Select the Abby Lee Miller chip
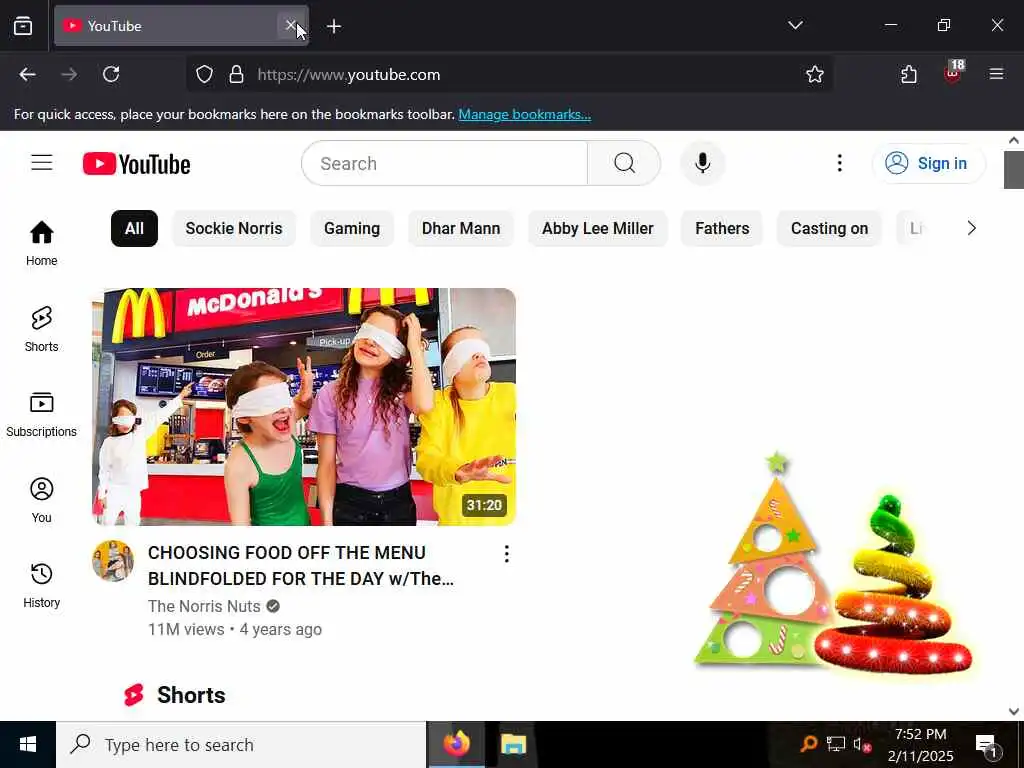Viewport: 1024px width, 768px height. point(598,229)
